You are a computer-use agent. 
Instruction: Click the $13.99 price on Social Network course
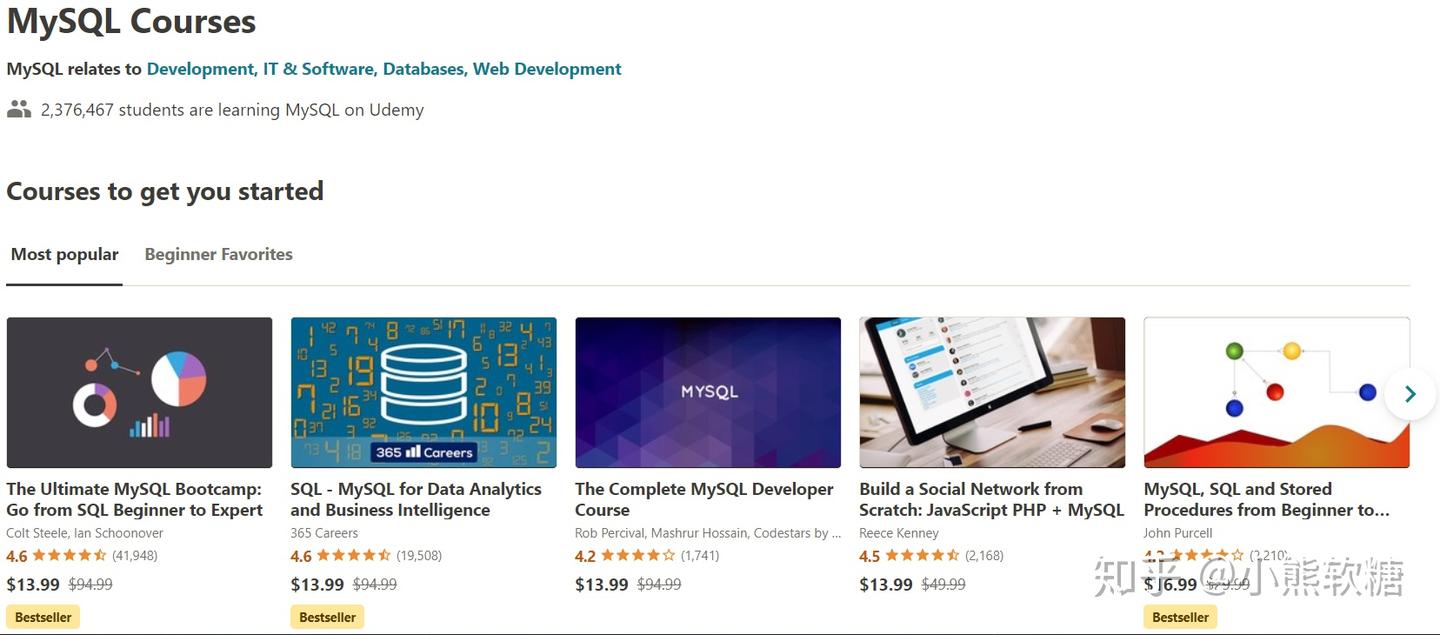886,584
